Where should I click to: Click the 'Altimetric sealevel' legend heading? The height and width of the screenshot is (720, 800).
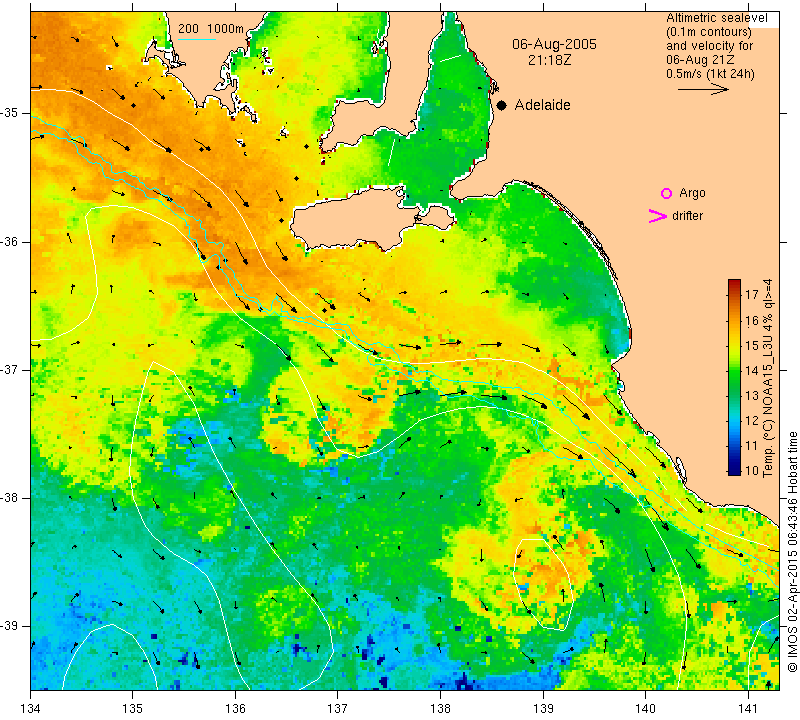pyautogui.click(x=716, y=18)
